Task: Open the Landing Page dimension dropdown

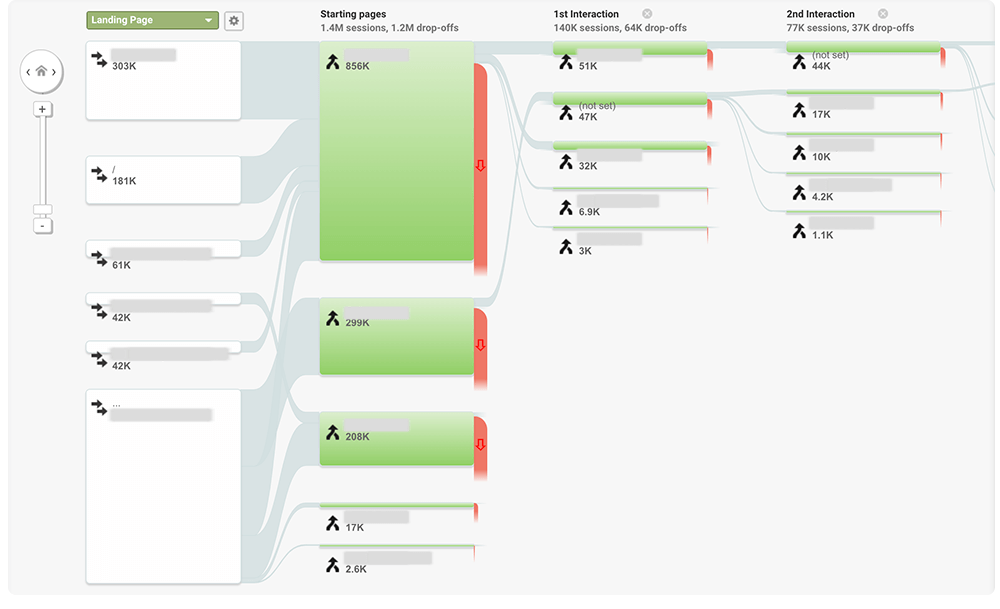Action: pyautogui.click(x=152, y=20)
